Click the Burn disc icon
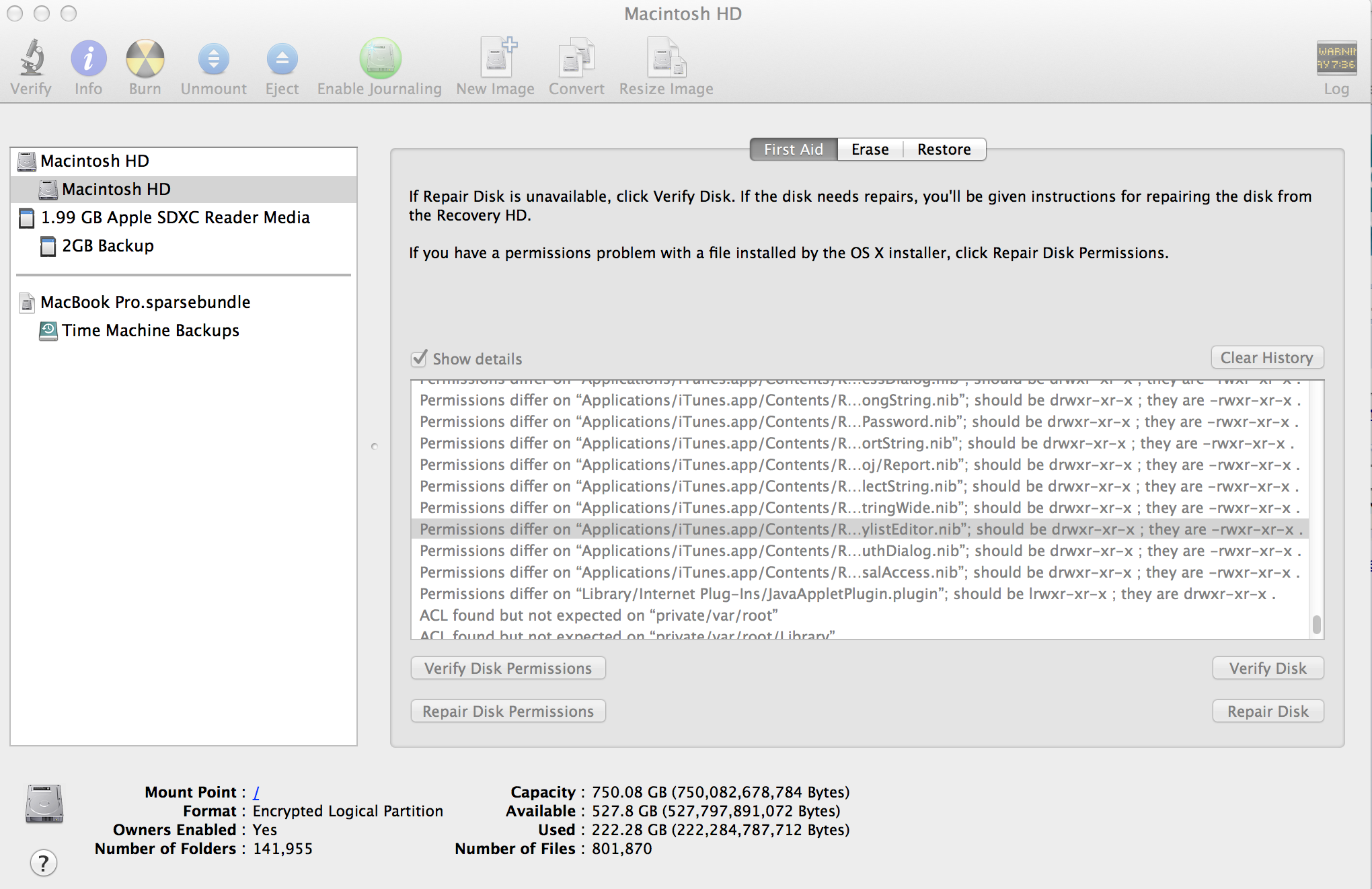Image resolution: width=1372 pixels, height=889 pixels. (145, 59)
